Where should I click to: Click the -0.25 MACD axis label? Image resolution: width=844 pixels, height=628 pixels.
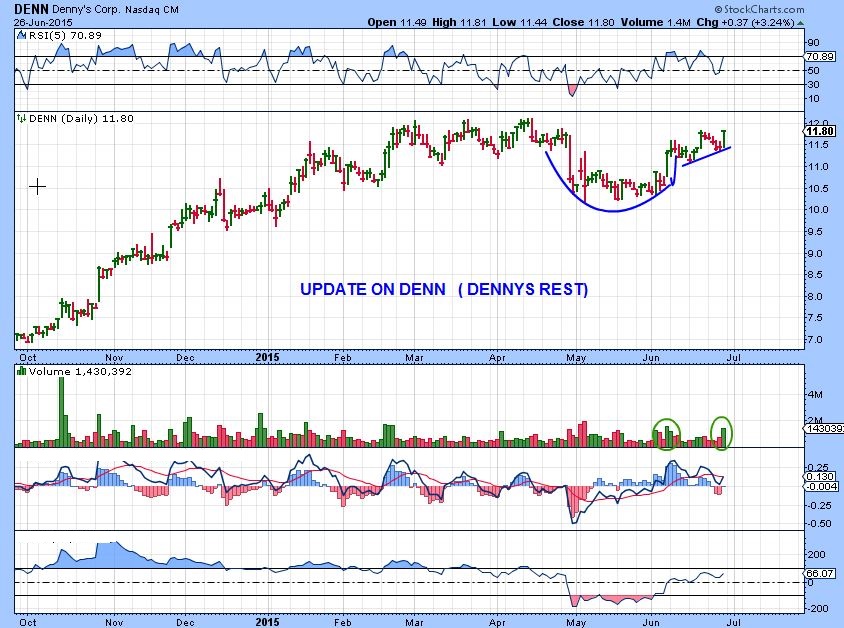click(x=818, y=505)
